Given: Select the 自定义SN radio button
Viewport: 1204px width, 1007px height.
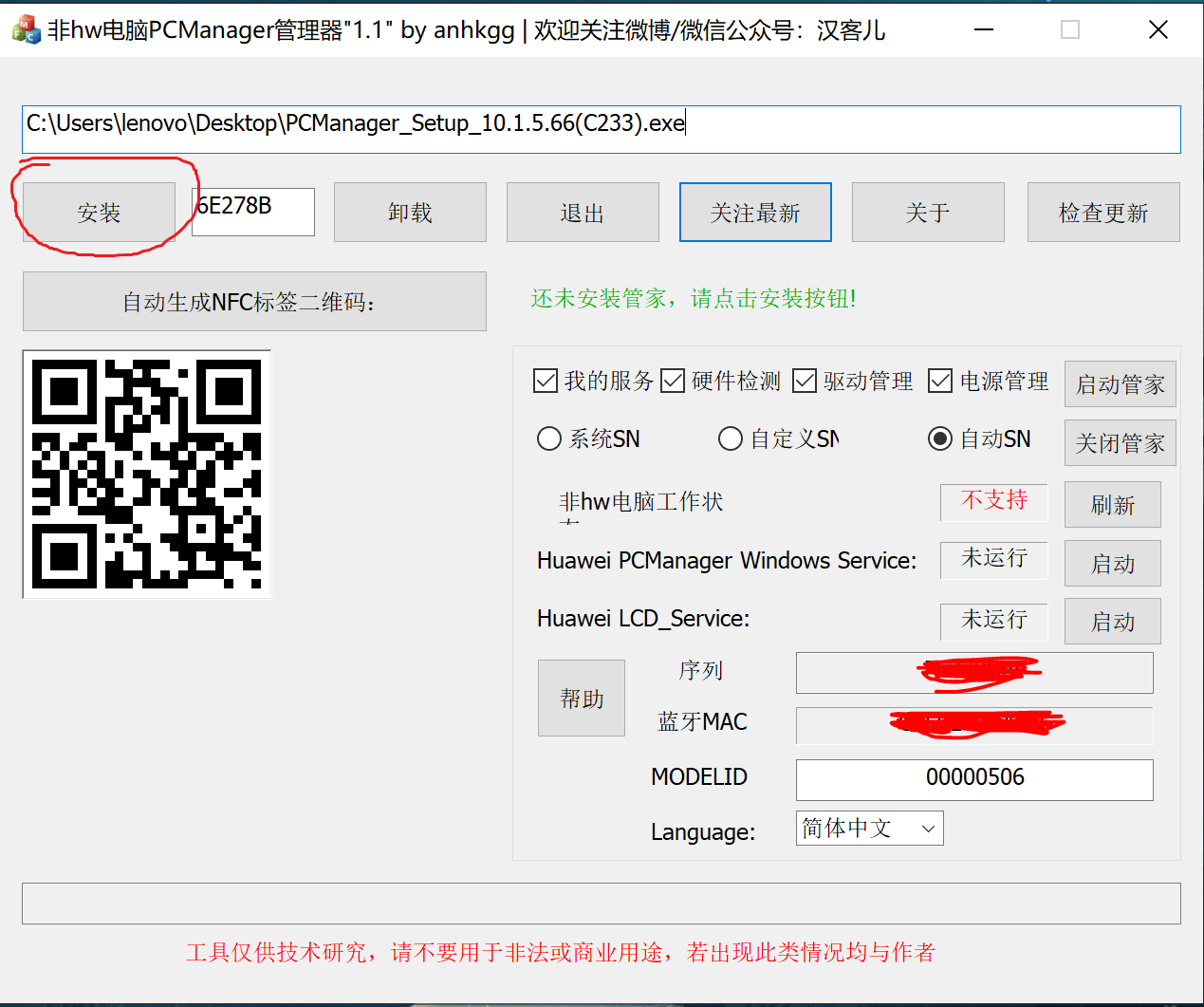Looking at the screenshot, I should 730,438.
